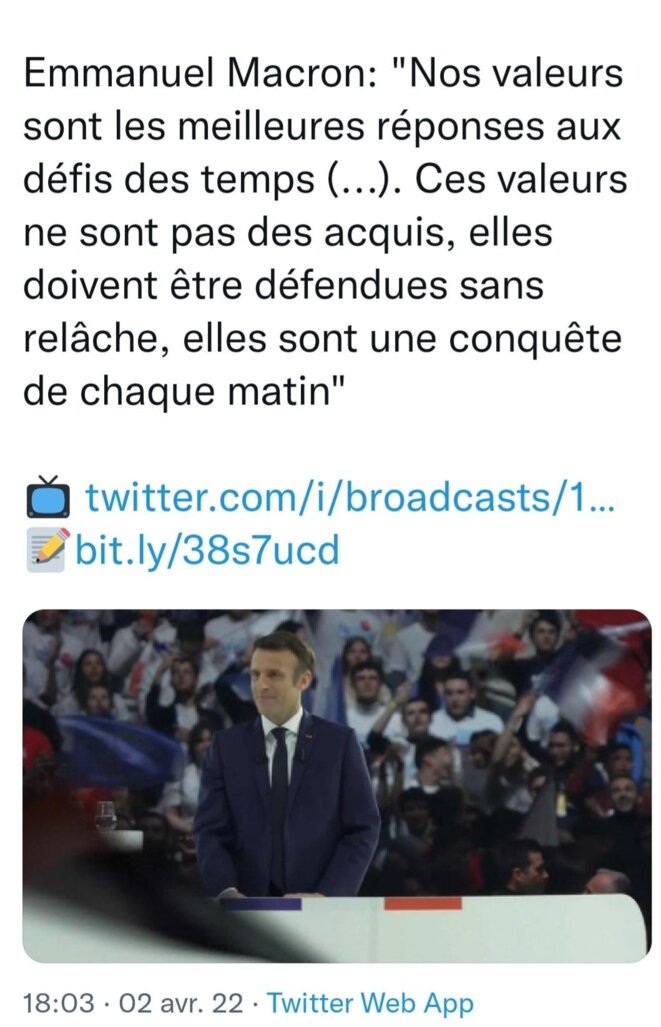661x1027 pixels.
Task: Click the 02 avr. 22 date
Action: [x=181, y=1003]
